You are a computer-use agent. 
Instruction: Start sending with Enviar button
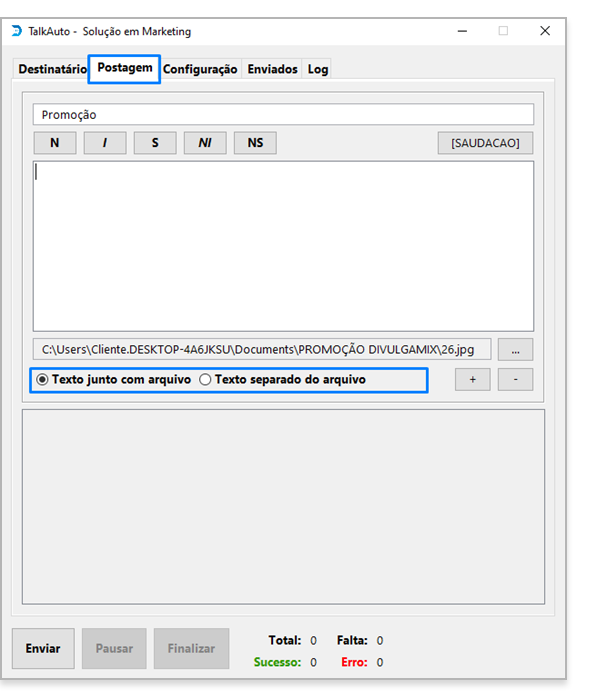[x=43, y=649]
